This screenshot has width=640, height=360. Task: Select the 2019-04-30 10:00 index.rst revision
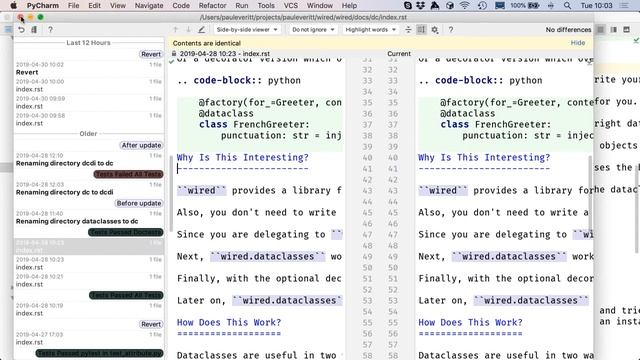pos(89,85)
